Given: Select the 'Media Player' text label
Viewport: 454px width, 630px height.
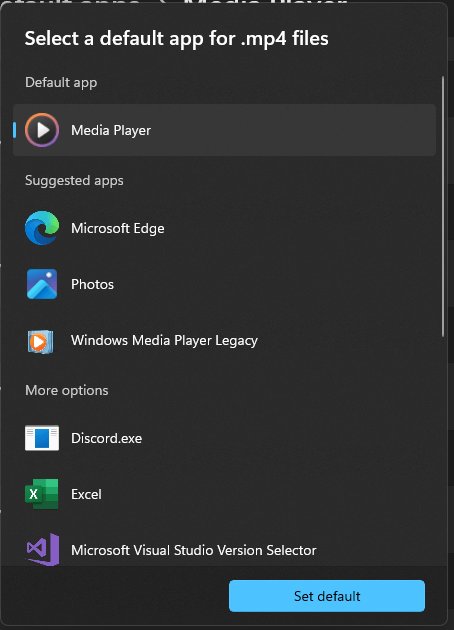Looking at the screenshot, I should [111, 130].
